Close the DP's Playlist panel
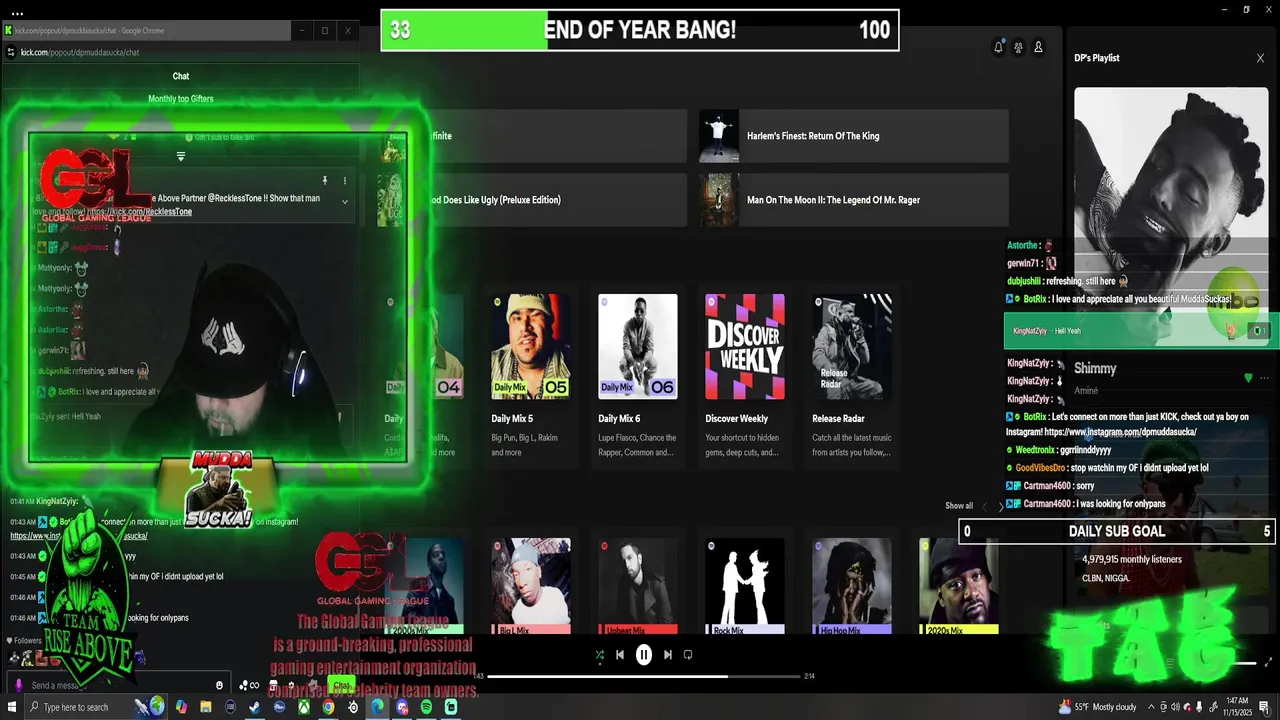This screenshot has height=720, width=1280. coord(1260,58)
